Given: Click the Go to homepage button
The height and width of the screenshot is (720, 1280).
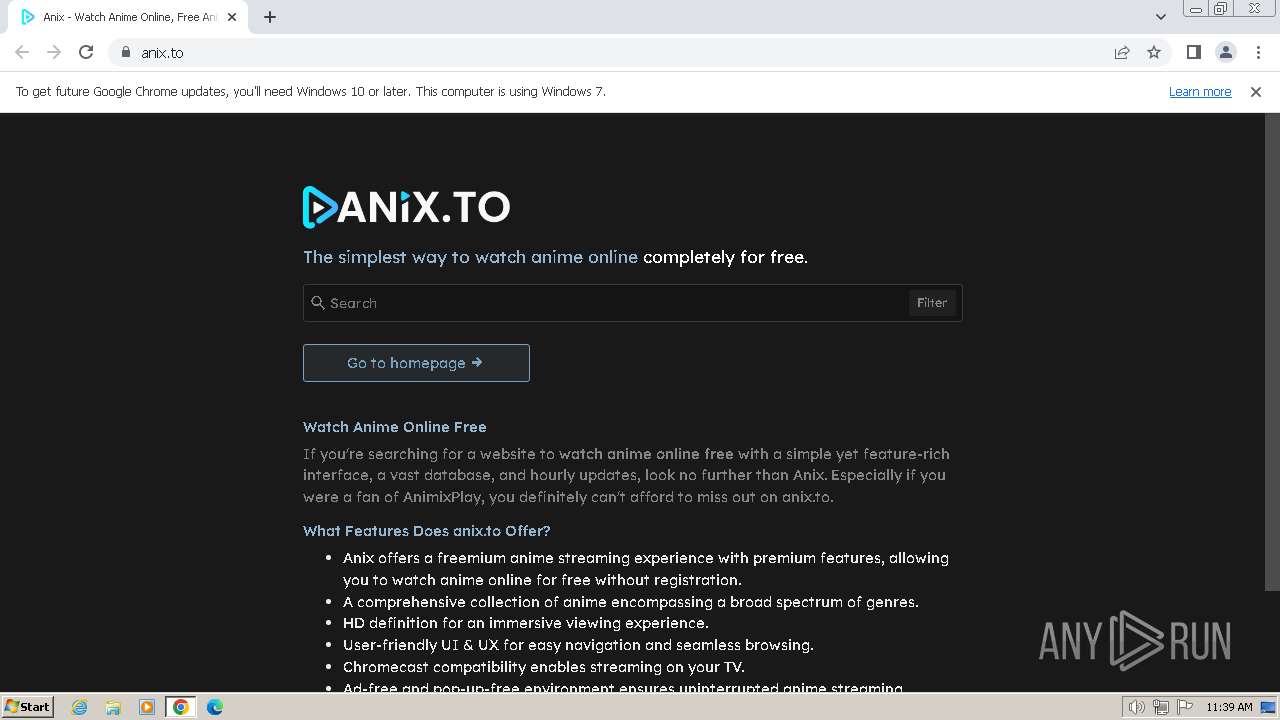Looking at the screenshot, I should coord(416,363).
